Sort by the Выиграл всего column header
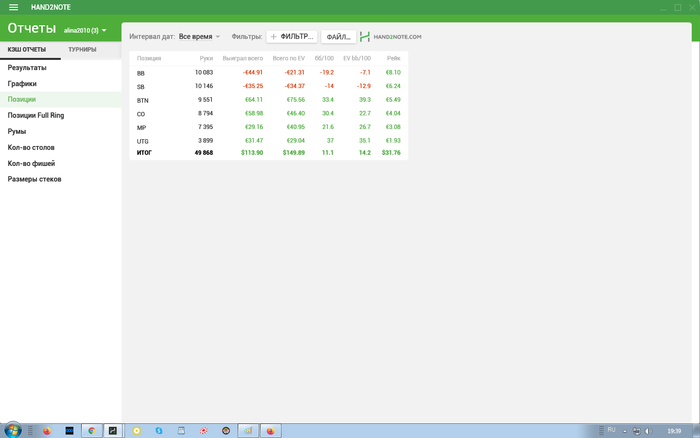Image resolution: width=700 pixels, height=438 pixels. pyautogui.click(x=243, y=58)
